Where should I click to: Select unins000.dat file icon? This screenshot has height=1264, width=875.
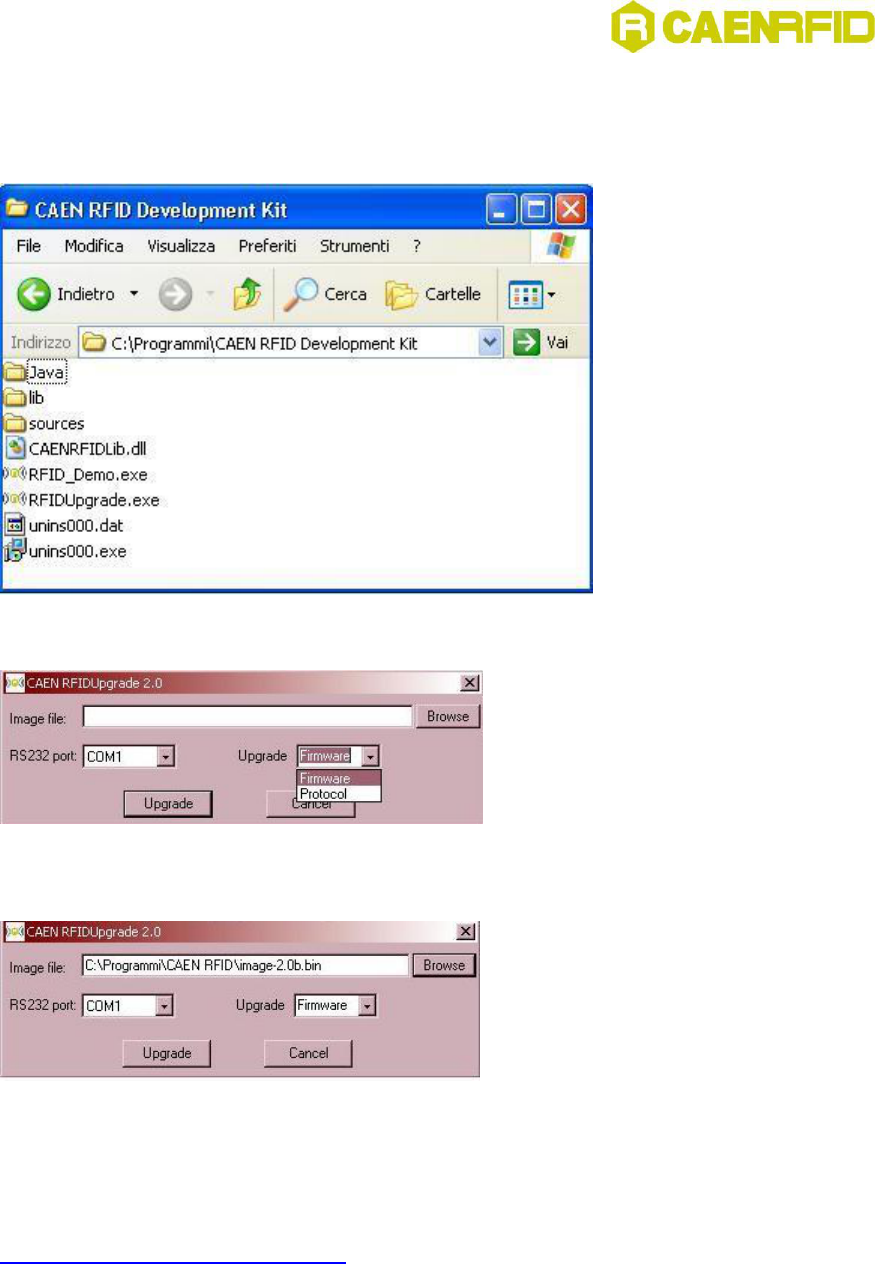pyautogui.click(x=15, y=525)
